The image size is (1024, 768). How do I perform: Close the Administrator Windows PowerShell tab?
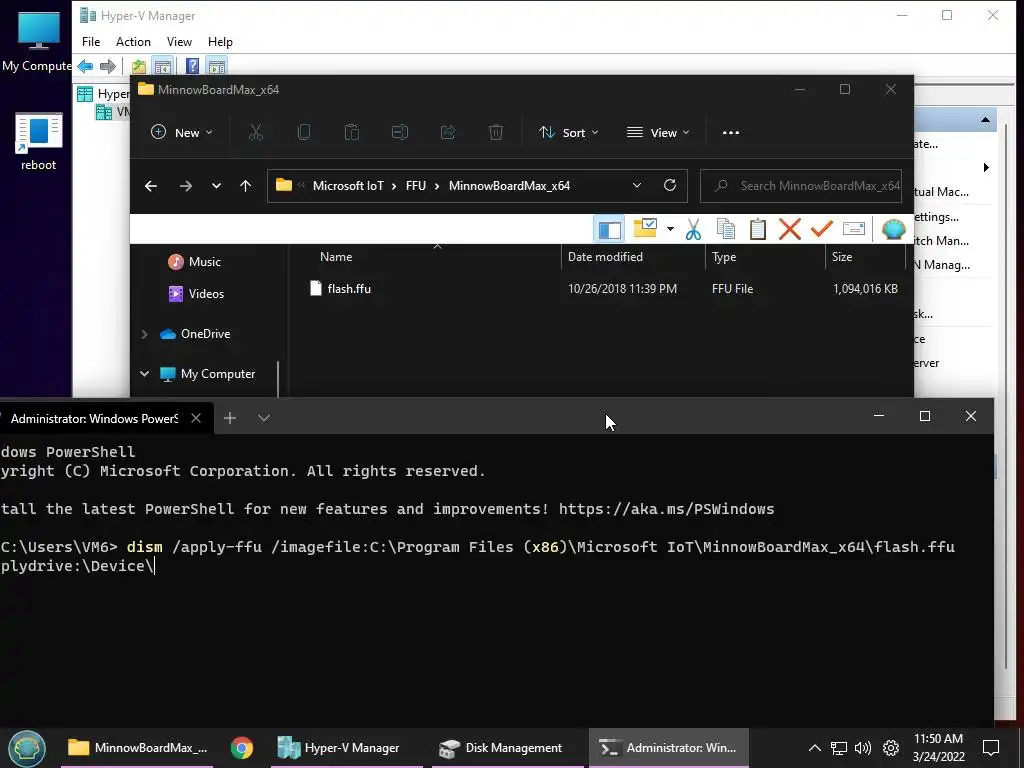196,419
